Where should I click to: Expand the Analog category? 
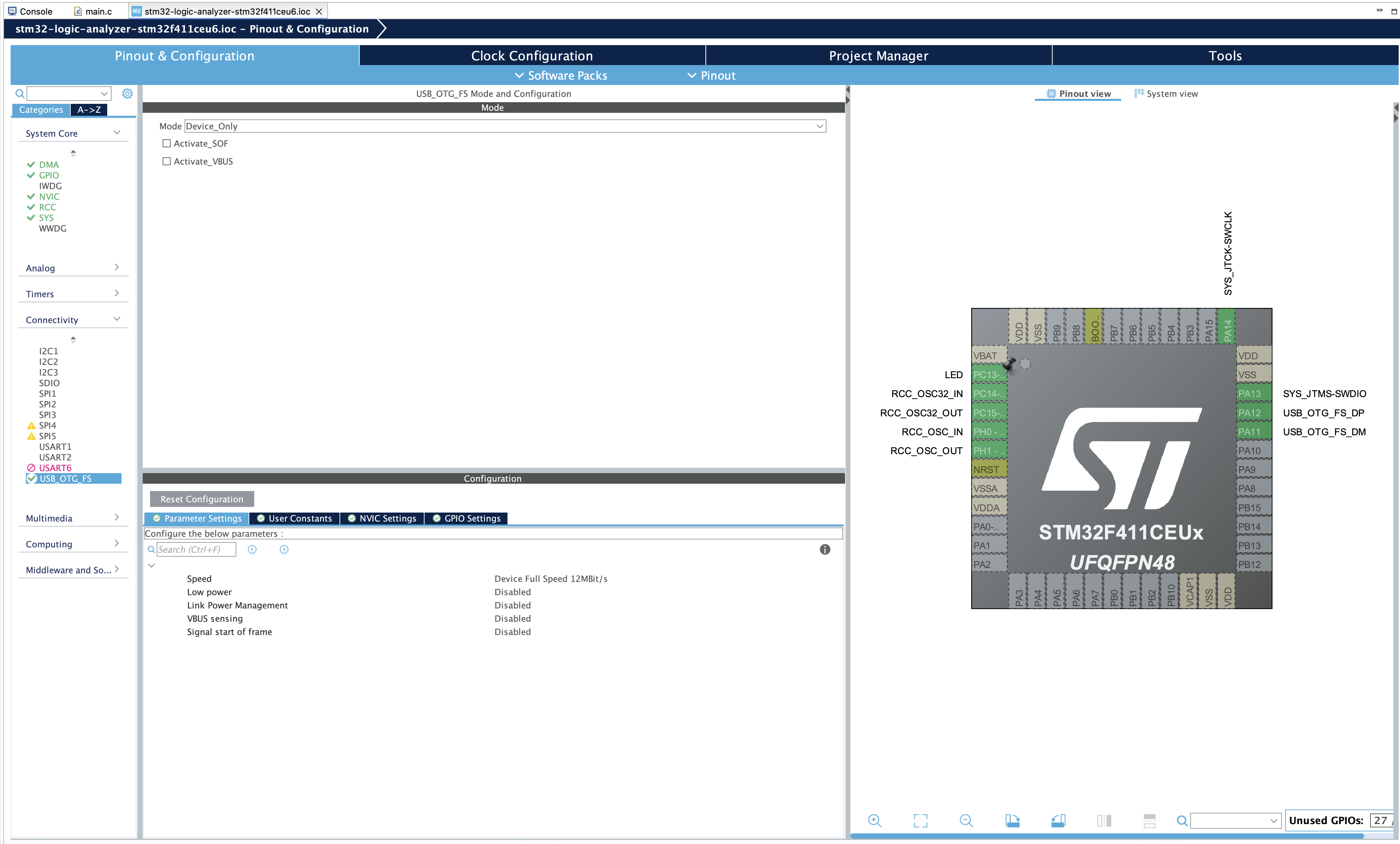[117, 267]
